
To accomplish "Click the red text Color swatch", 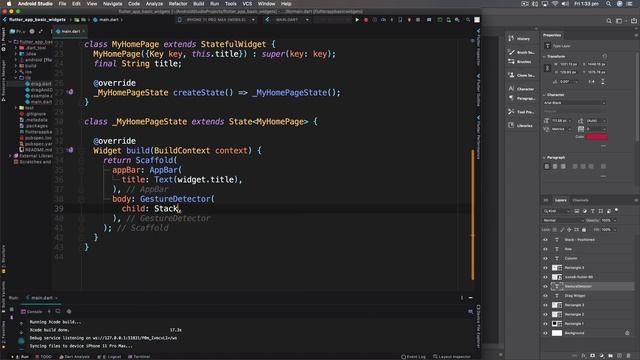I will (597, 137).
